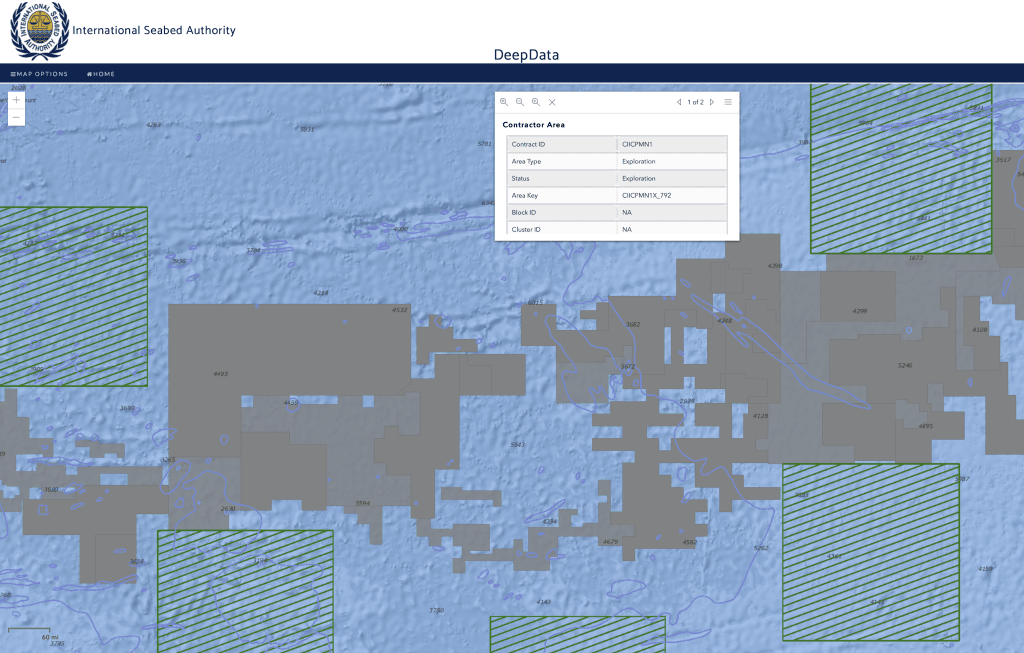Advance to the next feature in the popup

(712, 102)
